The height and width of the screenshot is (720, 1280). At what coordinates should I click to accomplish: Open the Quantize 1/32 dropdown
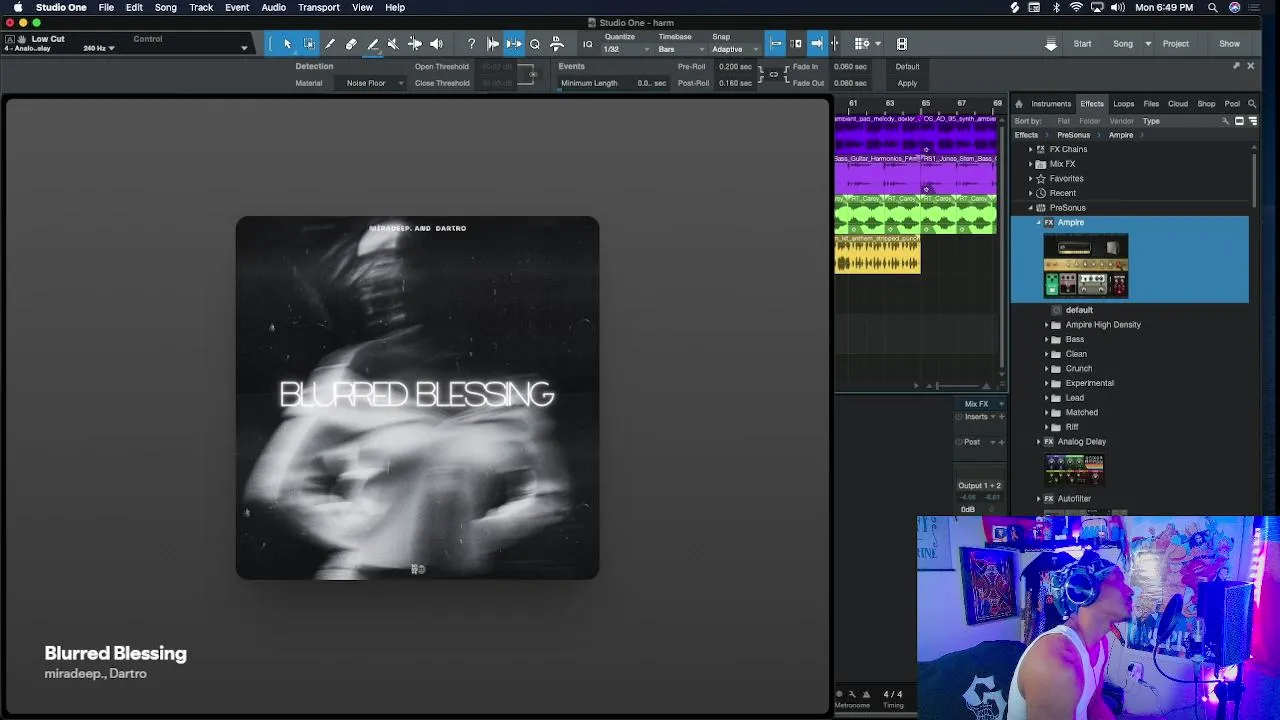pos(626,49)
